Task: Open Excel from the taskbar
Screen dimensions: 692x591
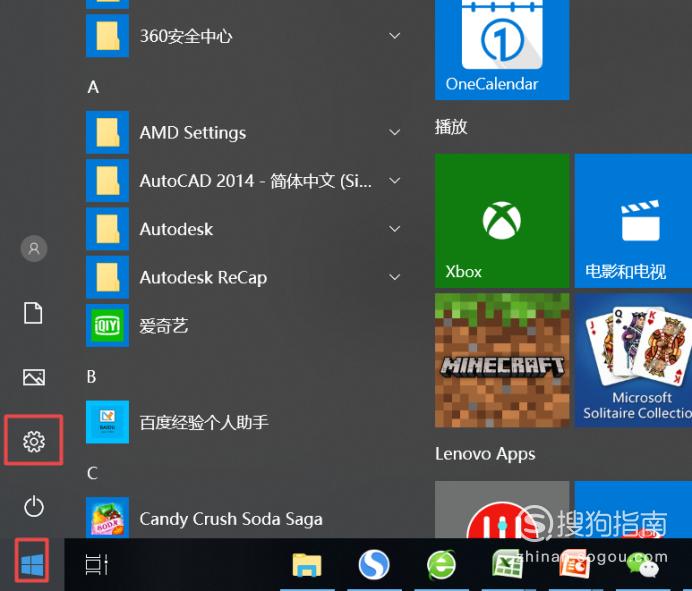Action: click(508, 565)
